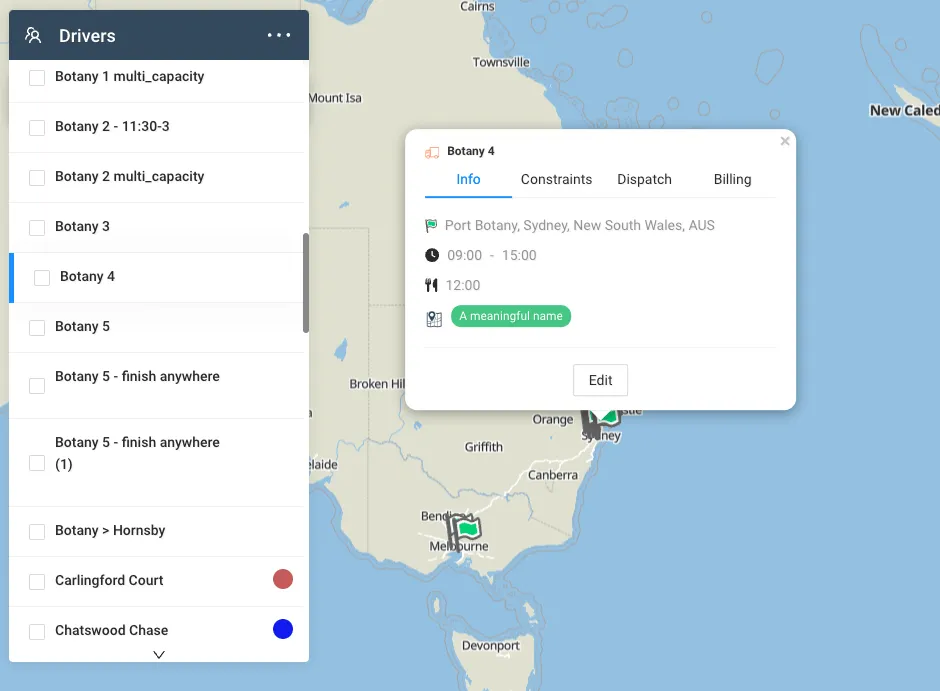
Task: Click the driver list scrollbar thumb
Action: pyautogui.click(x=306, y=283)
